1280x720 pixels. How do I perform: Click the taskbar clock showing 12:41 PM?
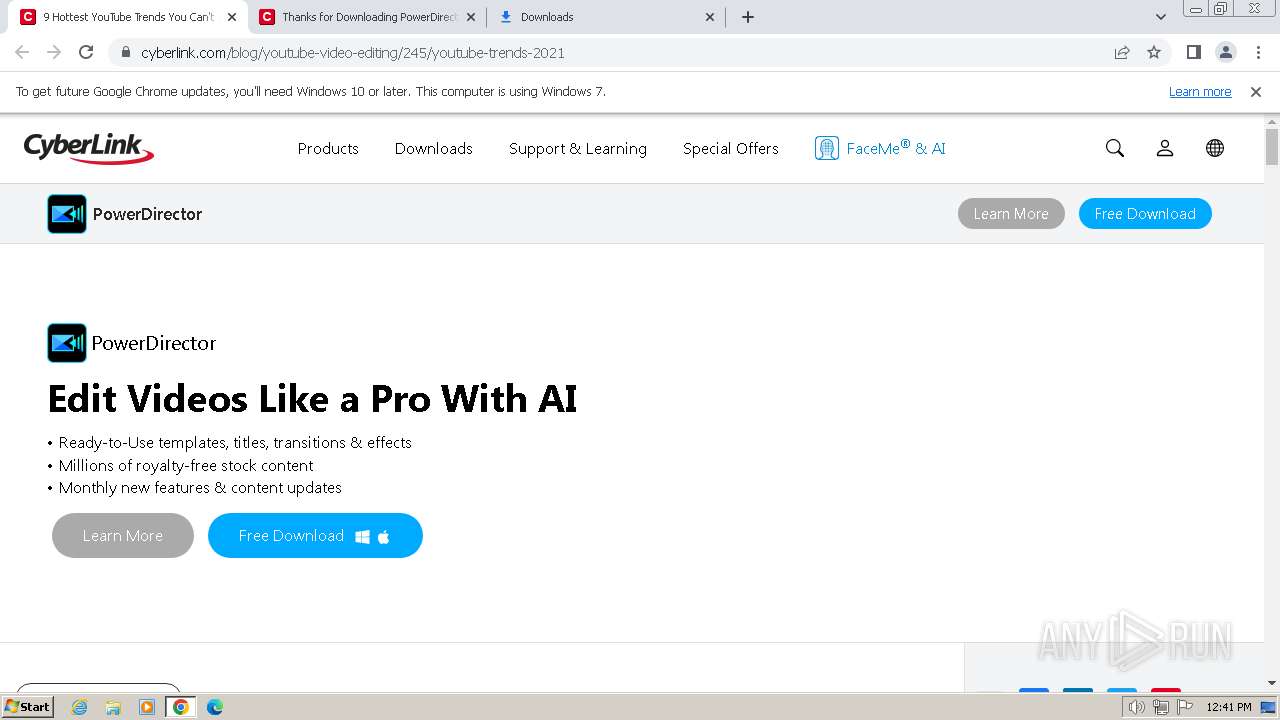click(x=1229, y=707)
